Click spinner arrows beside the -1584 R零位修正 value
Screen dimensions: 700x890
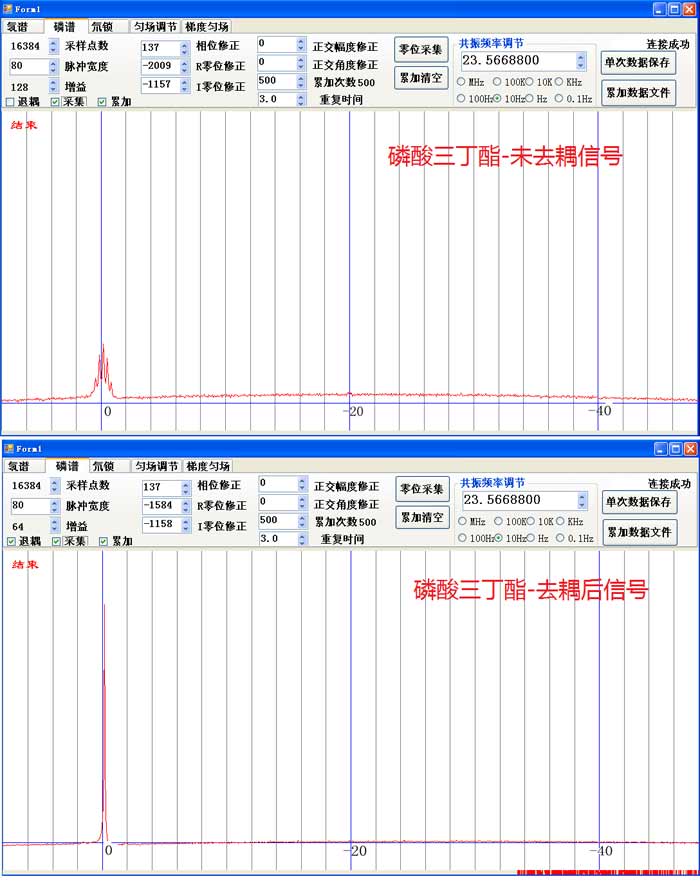pos(186,506)
